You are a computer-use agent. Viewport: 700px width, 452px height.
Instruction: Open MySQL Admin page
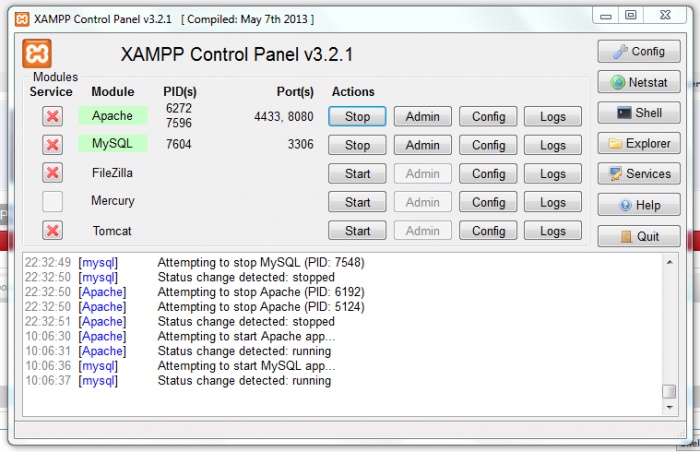423,145
